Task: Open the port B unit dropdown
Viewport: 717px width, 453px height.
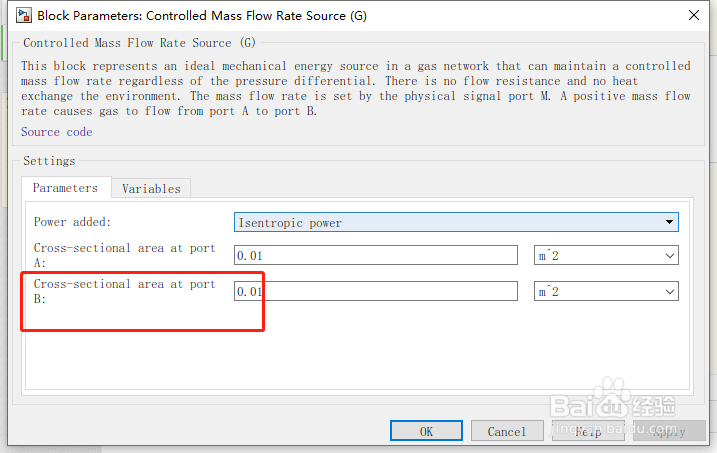Action: coord(606,292)
